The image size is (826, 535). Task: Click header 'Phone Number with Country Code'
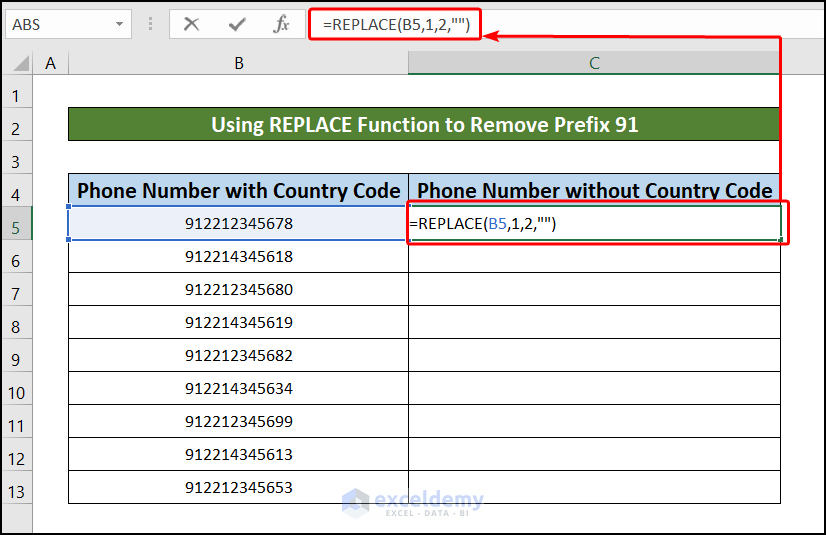pos(239,190)
